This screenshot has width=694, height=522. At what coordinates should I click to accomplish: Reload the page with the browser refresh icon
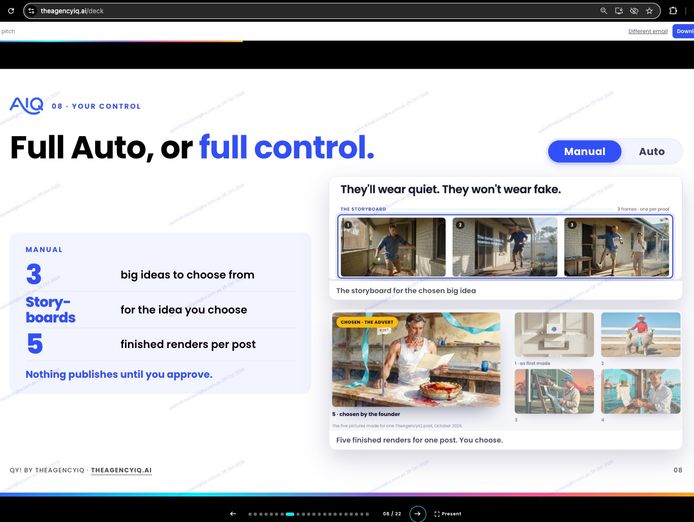coord(11,11)
